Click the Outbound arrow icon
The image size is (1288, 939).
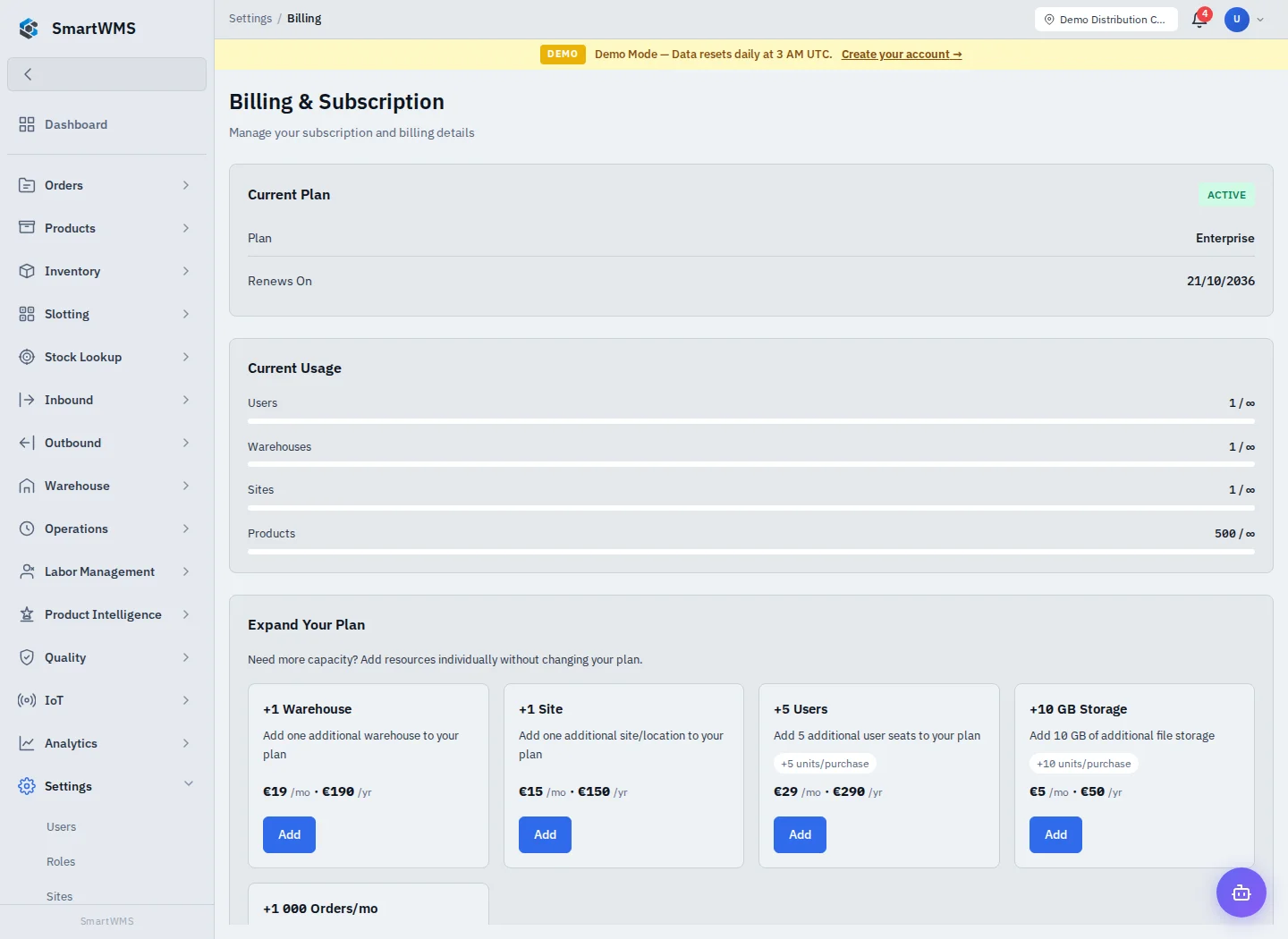tap(27, 443)
